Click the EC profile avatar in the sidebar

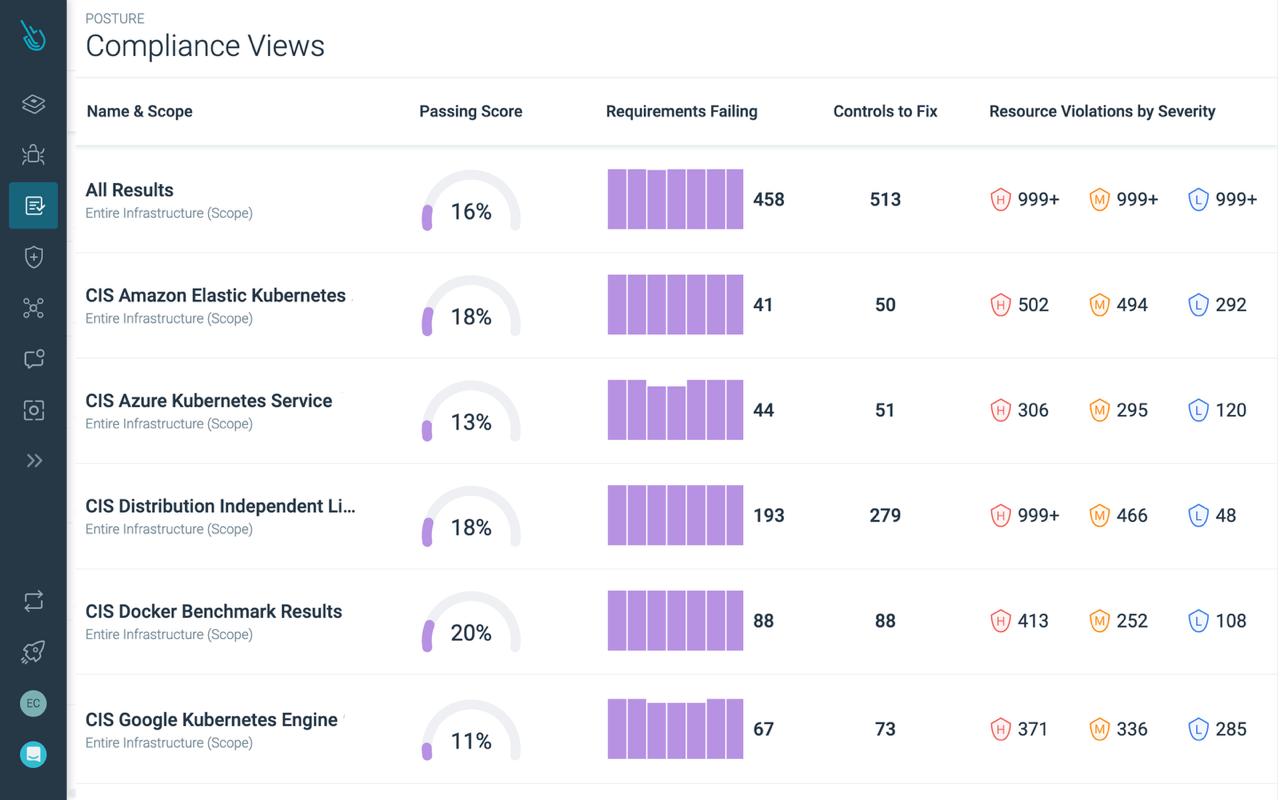point(33,703)
